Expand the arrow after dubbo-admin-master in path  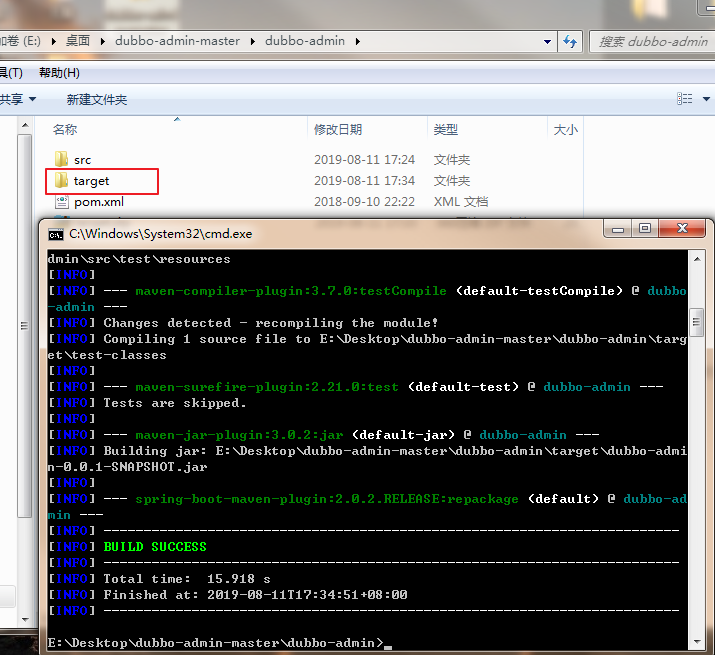pyautogui.click(x=253, y=41)
